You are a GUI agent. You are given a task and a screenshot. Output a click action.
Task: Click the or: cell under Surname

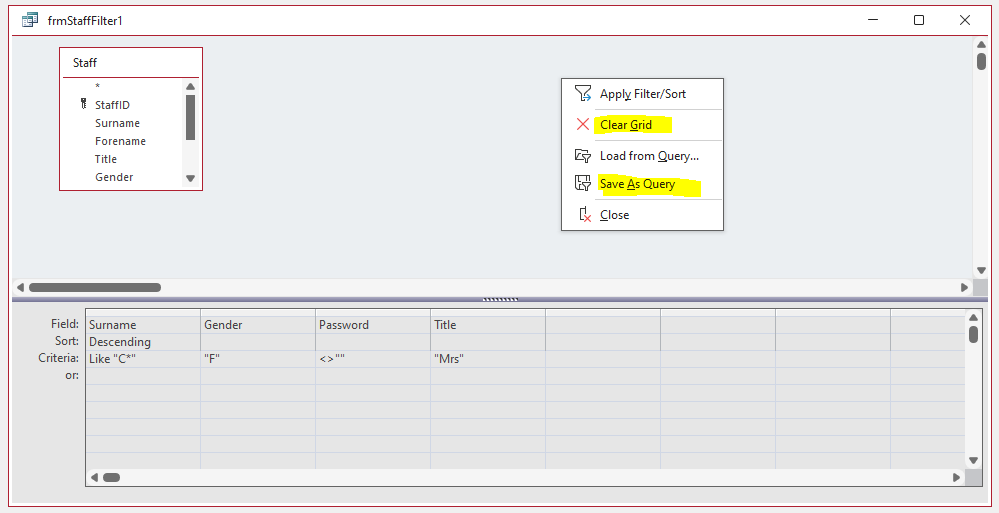[143, 376]
